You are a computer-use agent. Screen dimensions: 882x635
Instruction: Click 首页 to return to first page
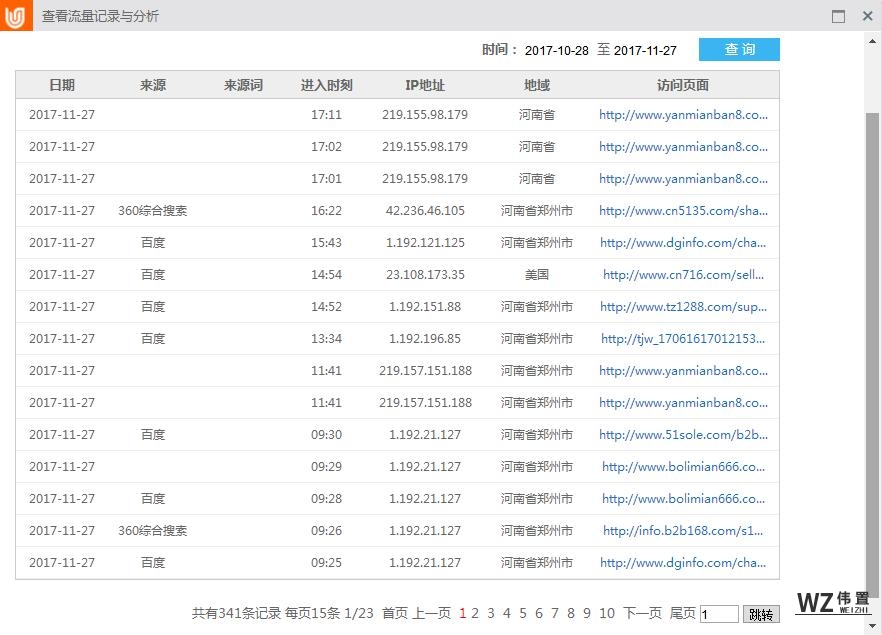395,613
